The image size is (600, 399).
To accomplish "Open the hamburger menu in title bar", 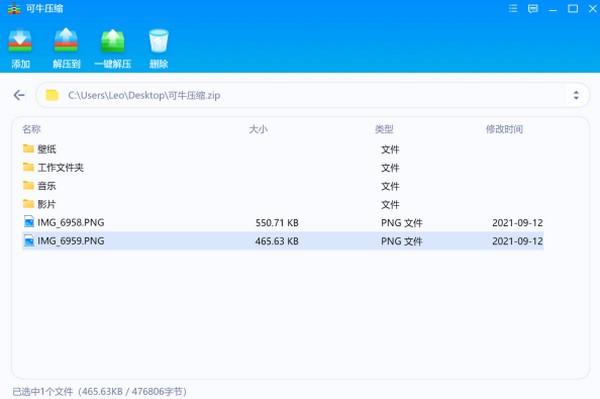I will 513,8.
